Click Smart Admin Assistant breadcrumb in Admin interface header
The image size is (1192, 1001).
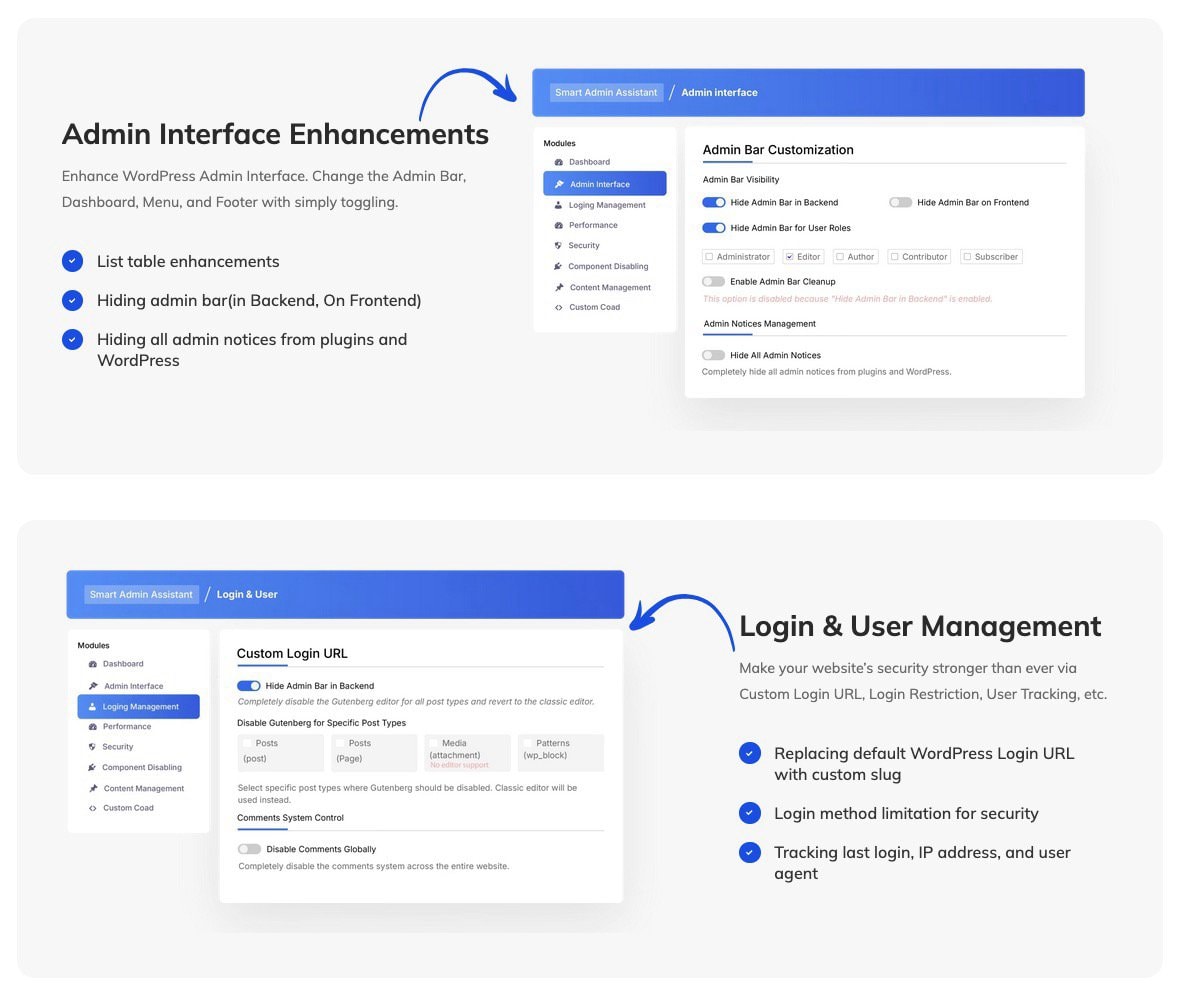click(606, 93)
